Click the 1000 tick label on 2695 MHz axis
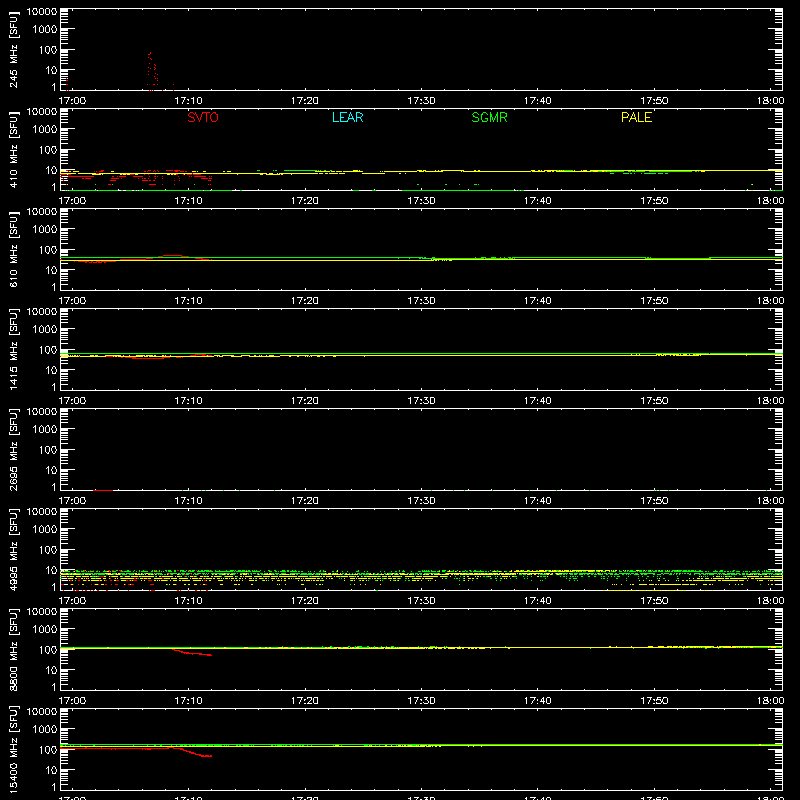 point(44,430)
